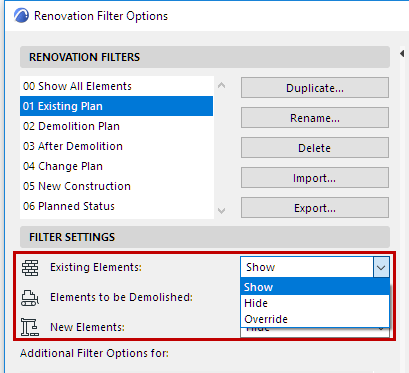Click the filter list scroll up arrow

click(221, 86)
